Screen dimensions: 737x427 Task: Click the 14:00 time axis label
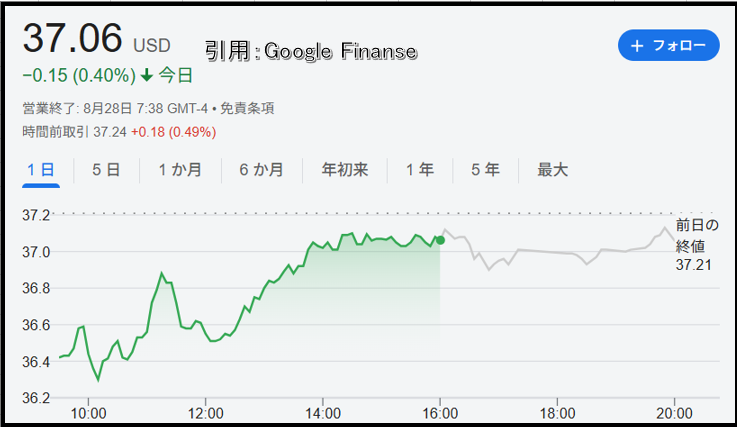click(323, 414)
